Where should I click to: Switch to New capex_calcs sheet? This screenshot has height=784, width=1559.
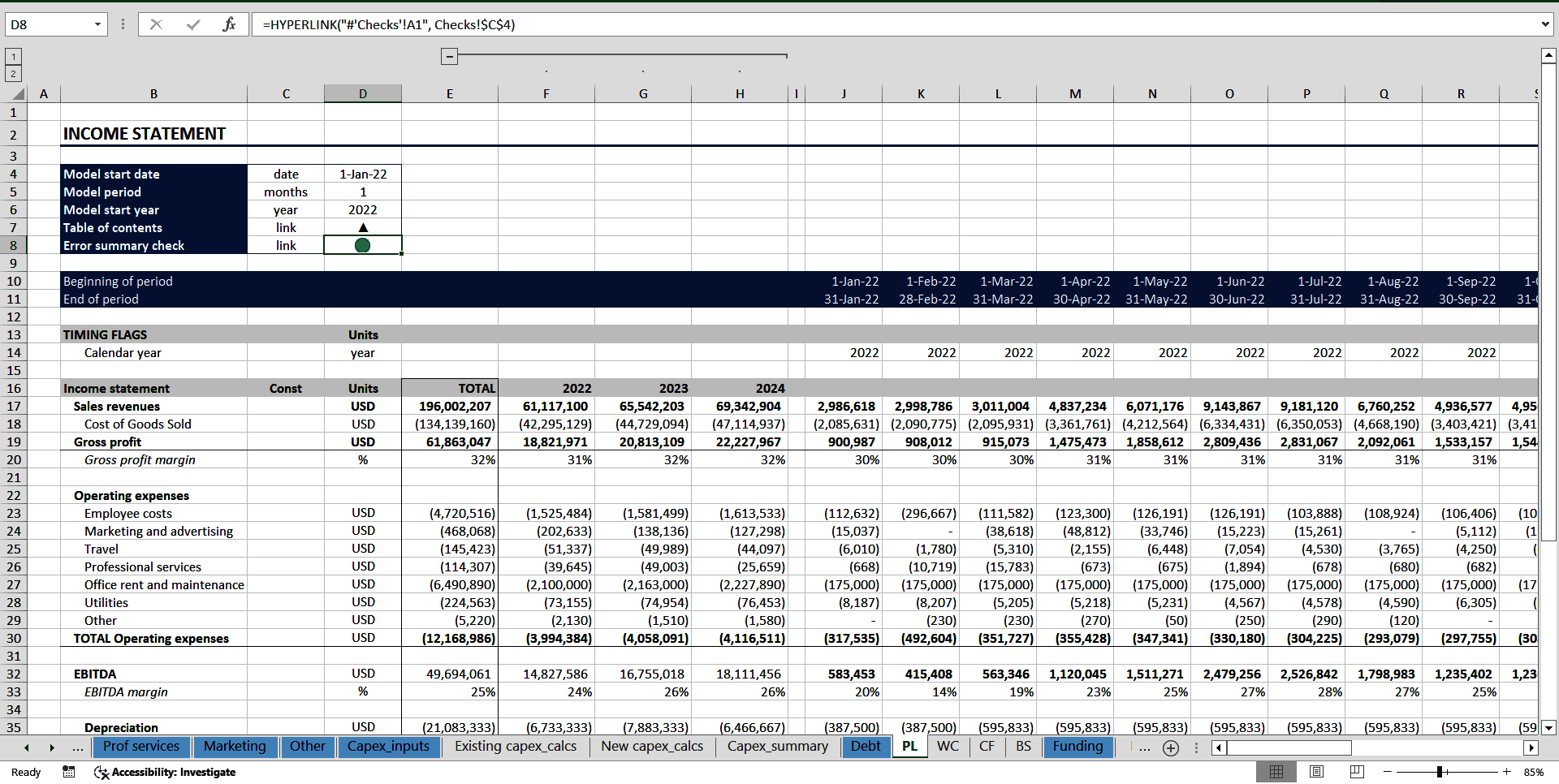[652, 746]
